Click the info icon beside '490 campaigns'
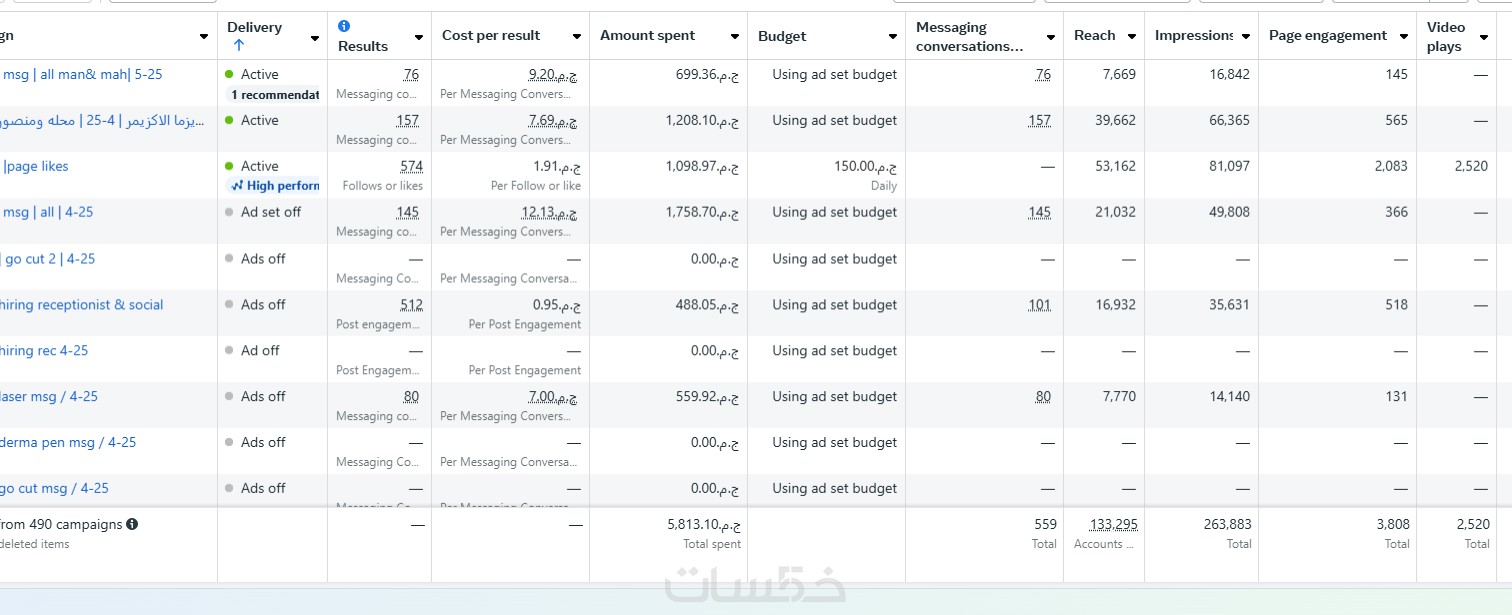This screenshot has width=1512, height=615. [132, 524]
